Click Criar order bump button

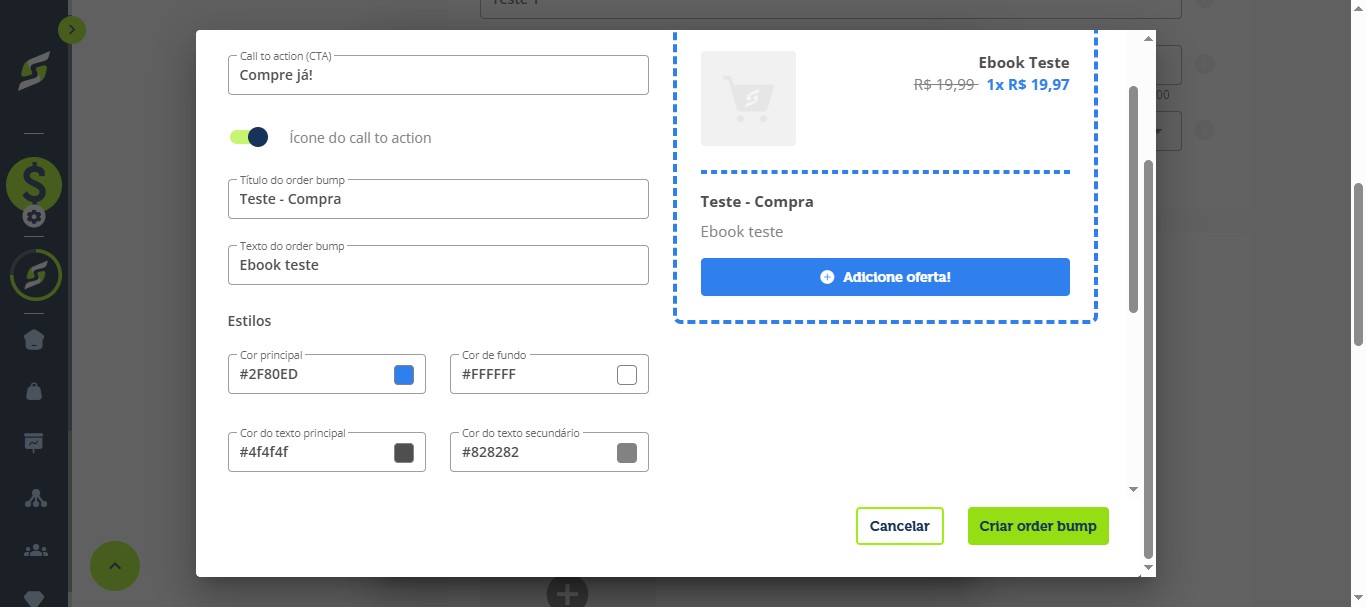pyautogui.click(x=1038, y=526)
